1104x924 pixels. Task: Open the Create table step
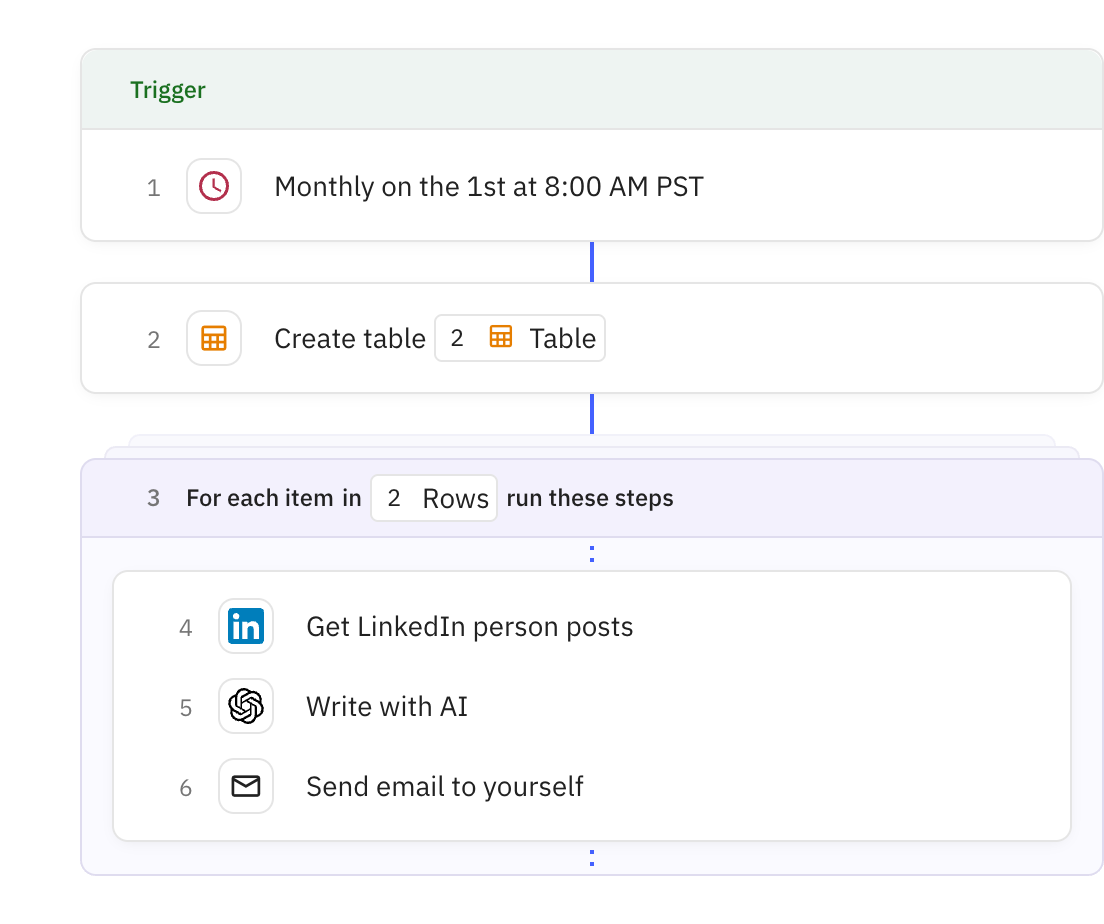coord(591,338)
